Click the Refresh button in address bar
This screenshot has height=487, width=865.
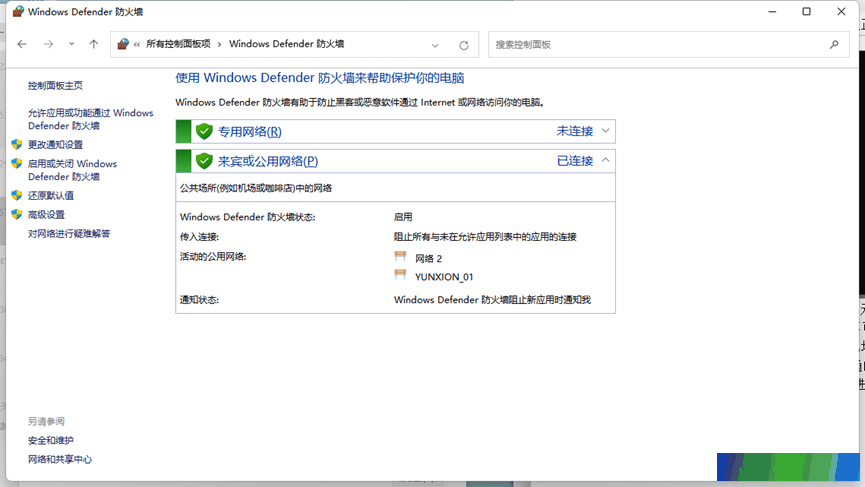click(464, 45)
